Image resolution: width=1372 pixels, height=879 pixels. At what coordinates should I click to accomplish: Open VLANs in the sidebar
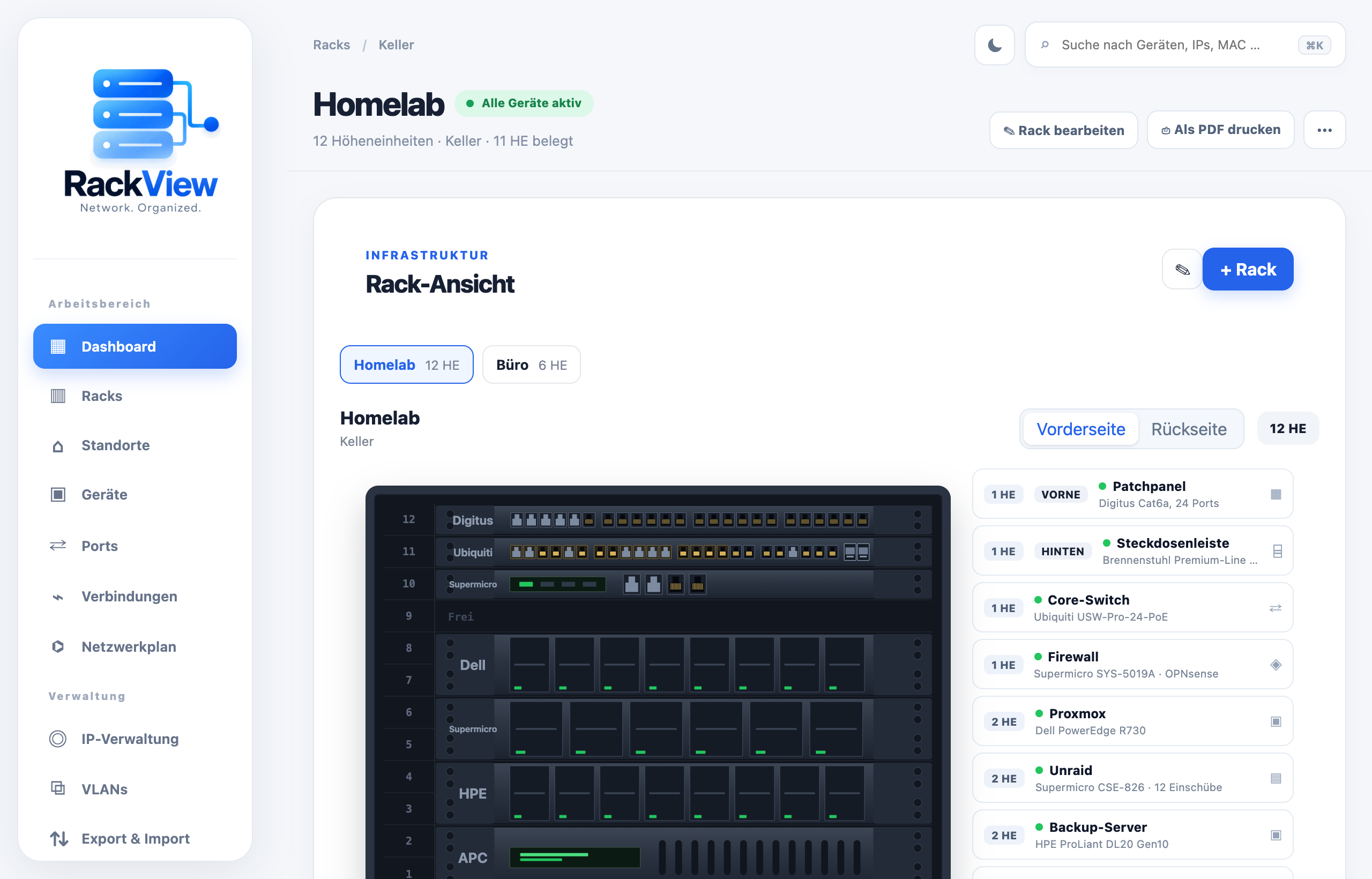pos(135,789)
